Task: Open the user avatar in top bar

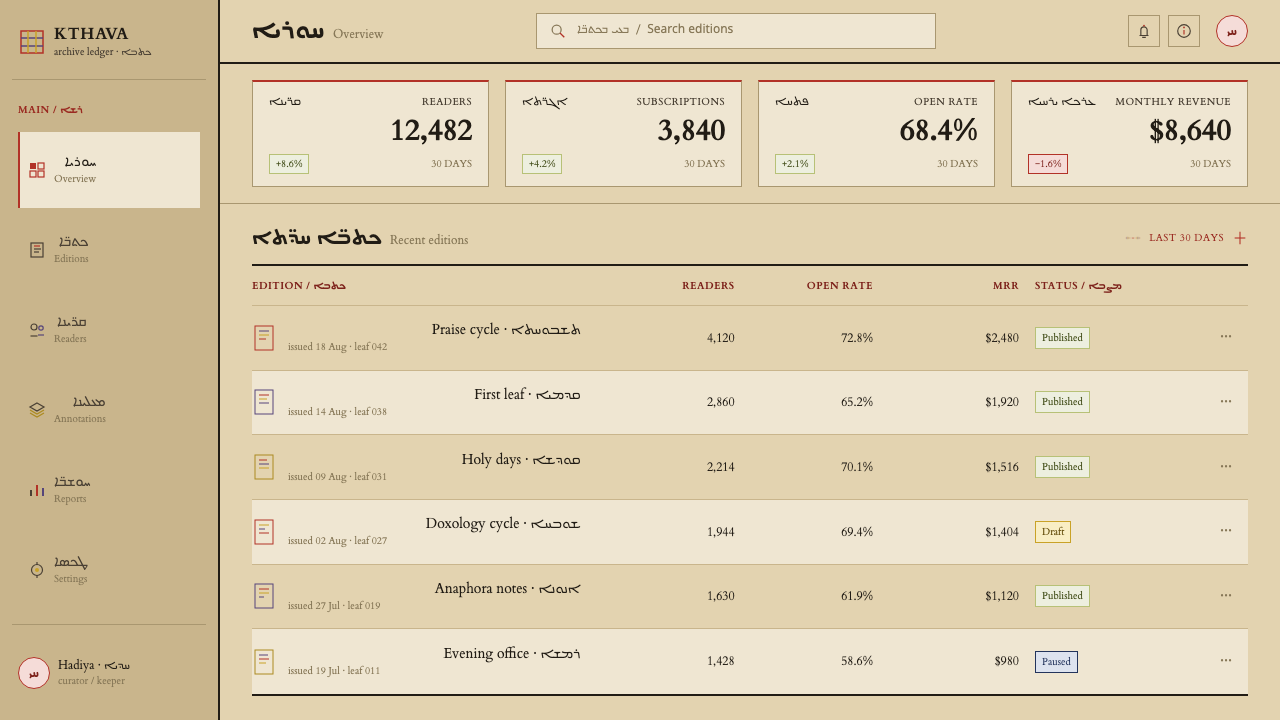Action: click(x=1232, y=31)
